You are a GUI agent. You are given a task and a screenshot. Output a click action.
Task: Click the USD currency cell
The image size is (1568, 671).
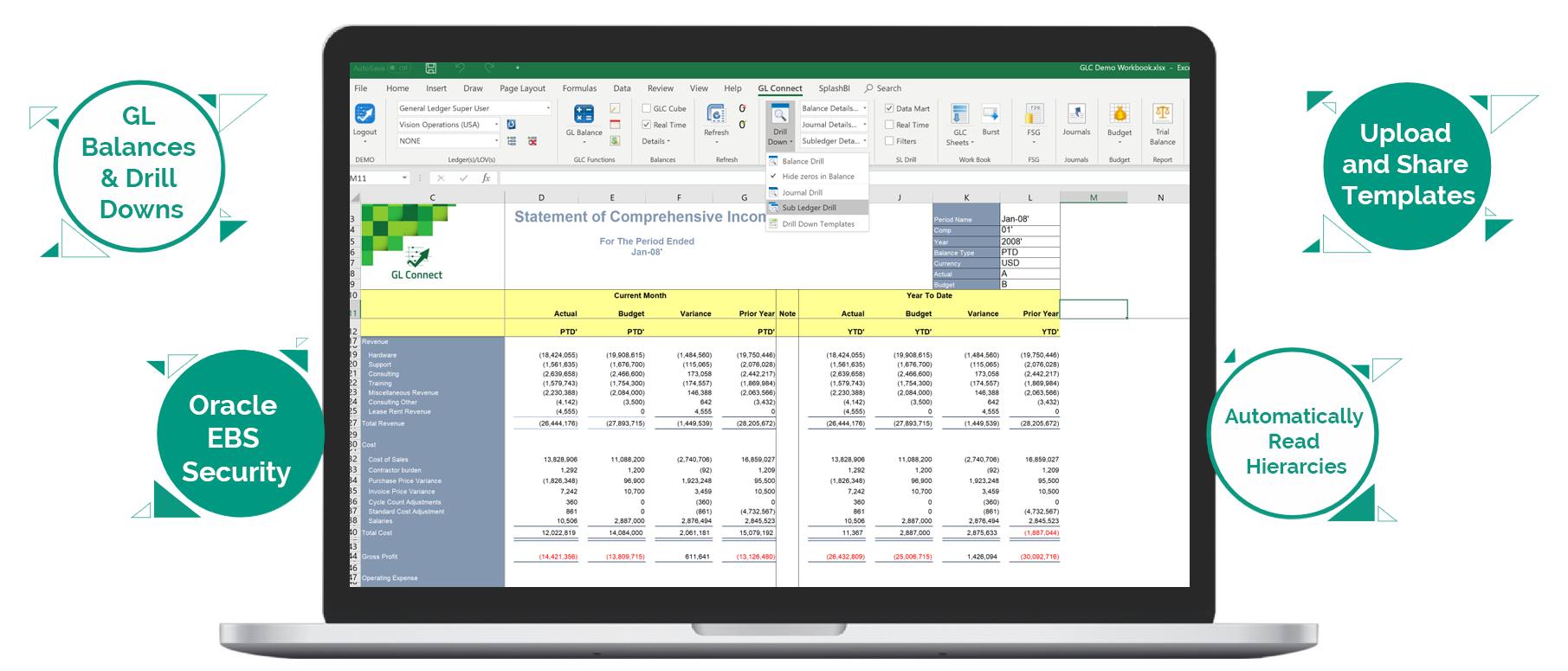pos(1029,262)
